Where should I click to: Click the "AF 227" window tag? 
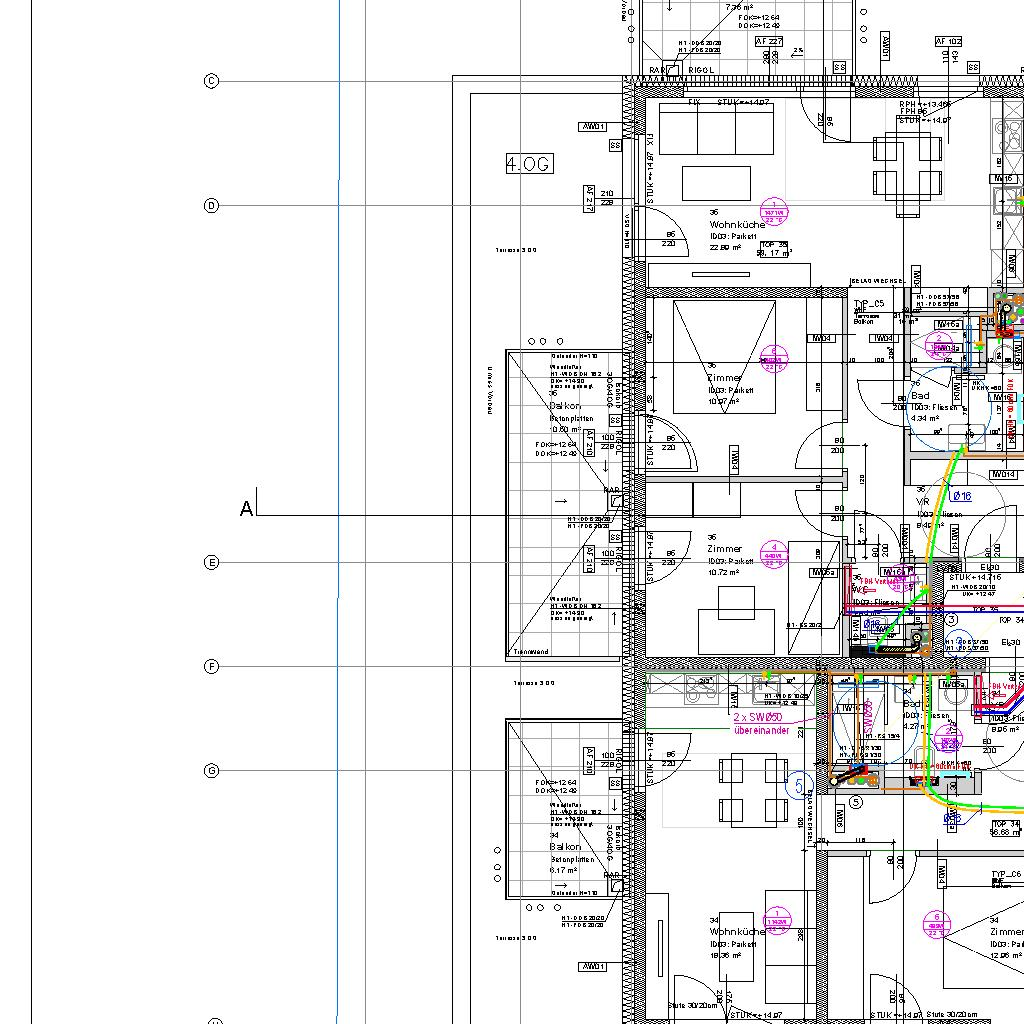click(x=769, y=41)
